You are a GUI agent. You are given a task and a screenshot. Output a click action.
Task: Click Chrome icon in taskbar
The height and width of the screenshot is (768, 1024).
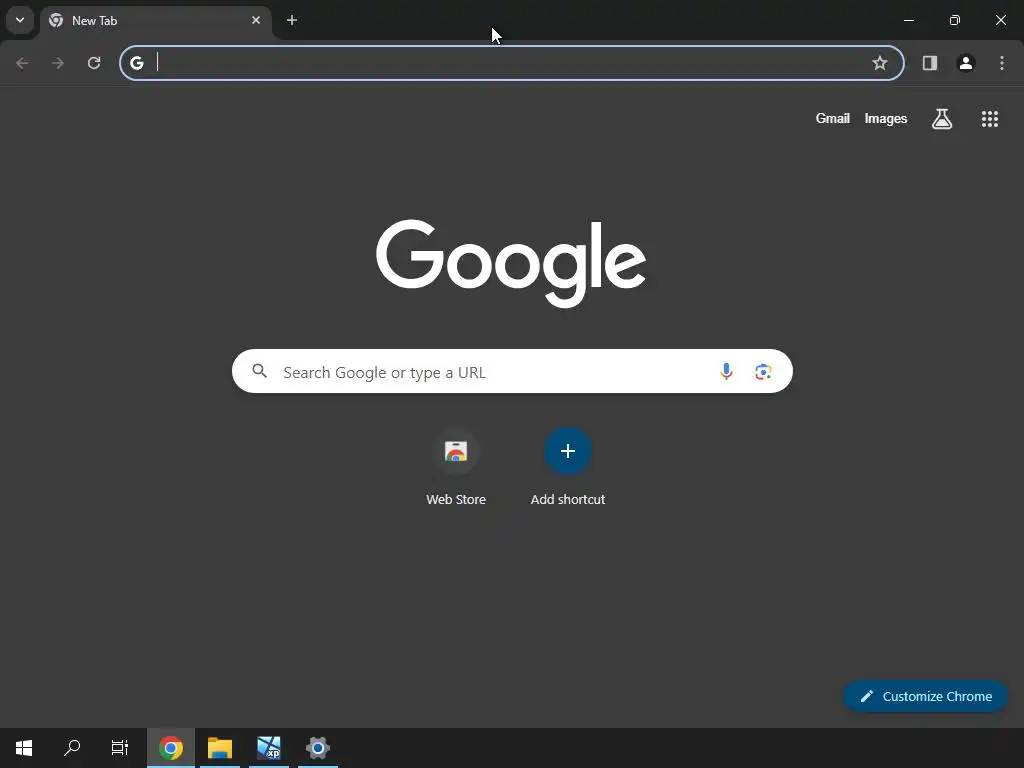click(171, 748)
